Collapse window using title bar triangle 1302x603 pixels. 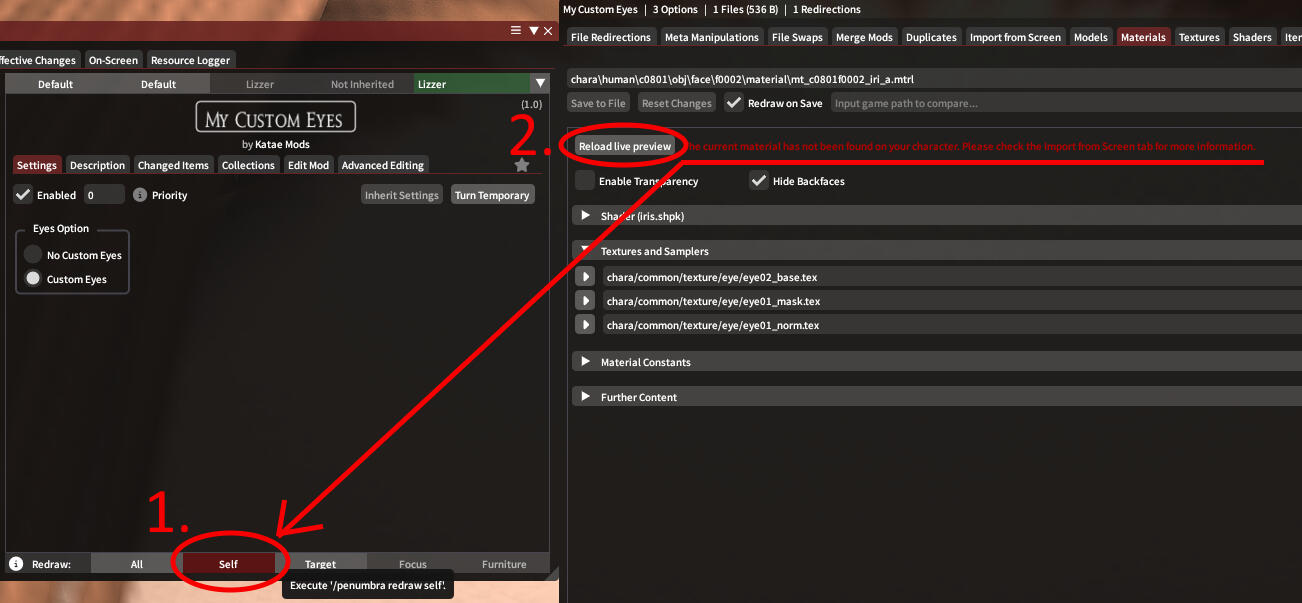[534, 31]
